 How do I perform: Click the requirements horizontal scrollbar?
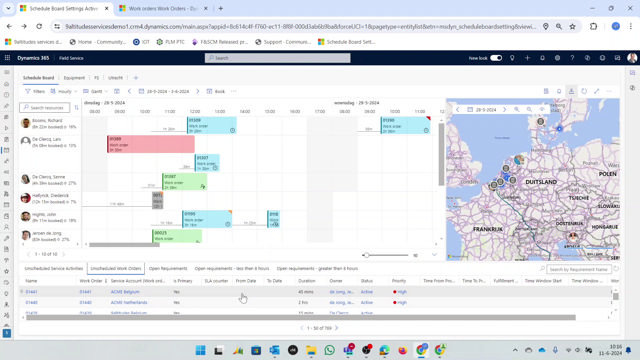point(301,317)
